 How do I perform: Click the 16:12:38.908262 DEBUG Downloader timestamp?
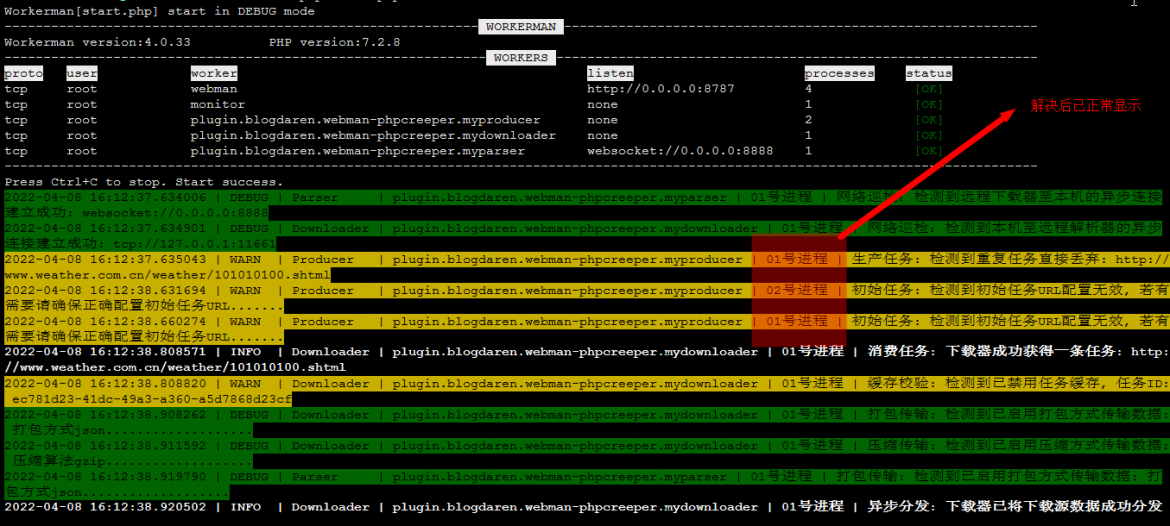pos(105,414)
